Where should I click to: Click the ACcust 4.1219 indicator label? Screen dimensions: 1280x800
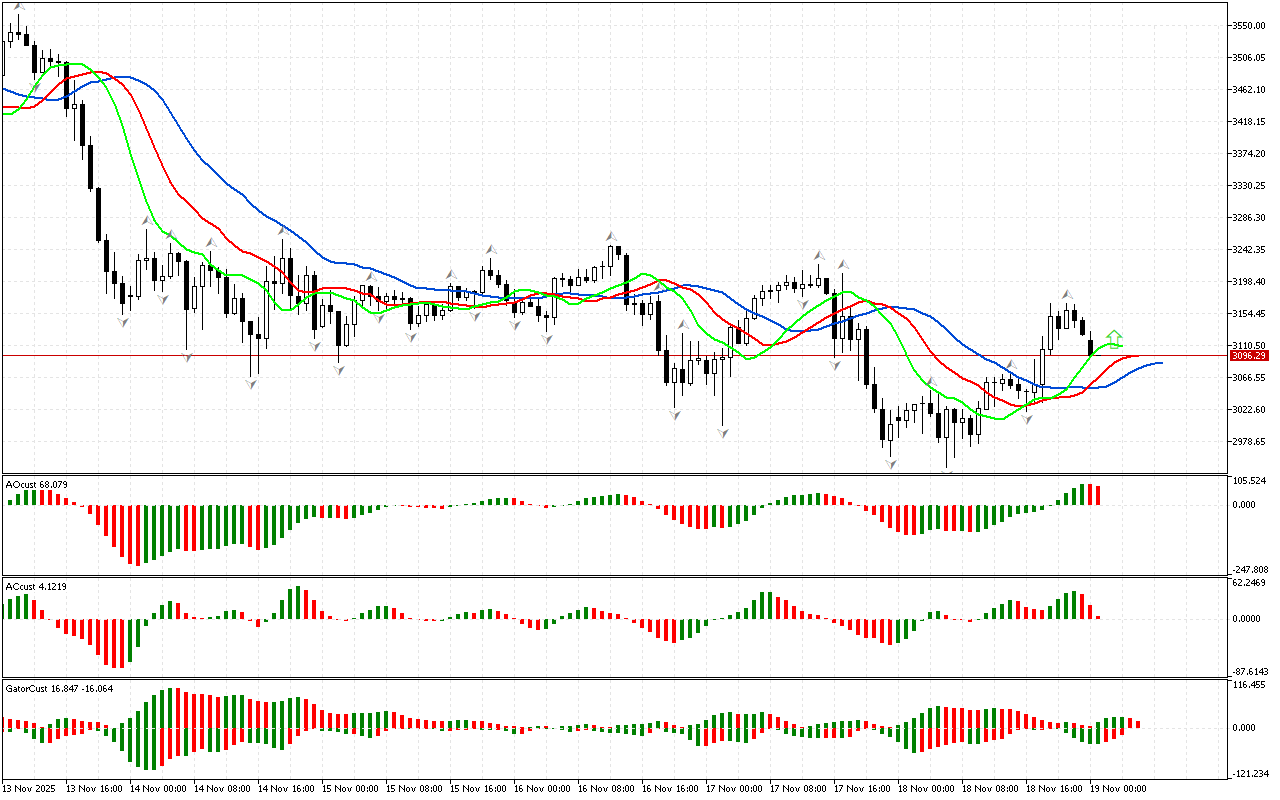(37, 585)
